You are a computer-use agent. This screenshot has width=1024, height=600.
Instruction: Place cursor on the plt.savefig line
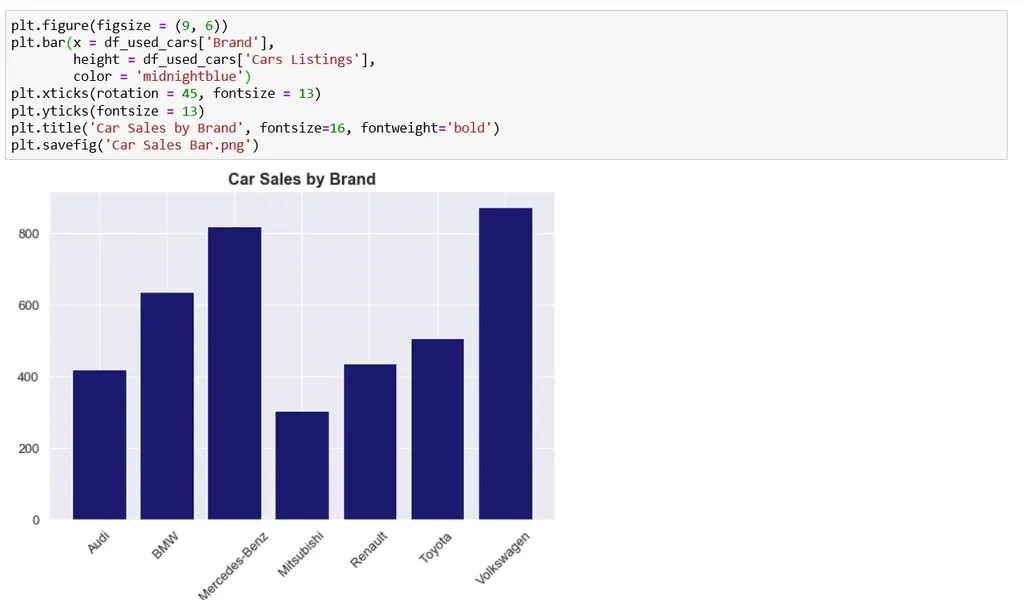(135, 145)
